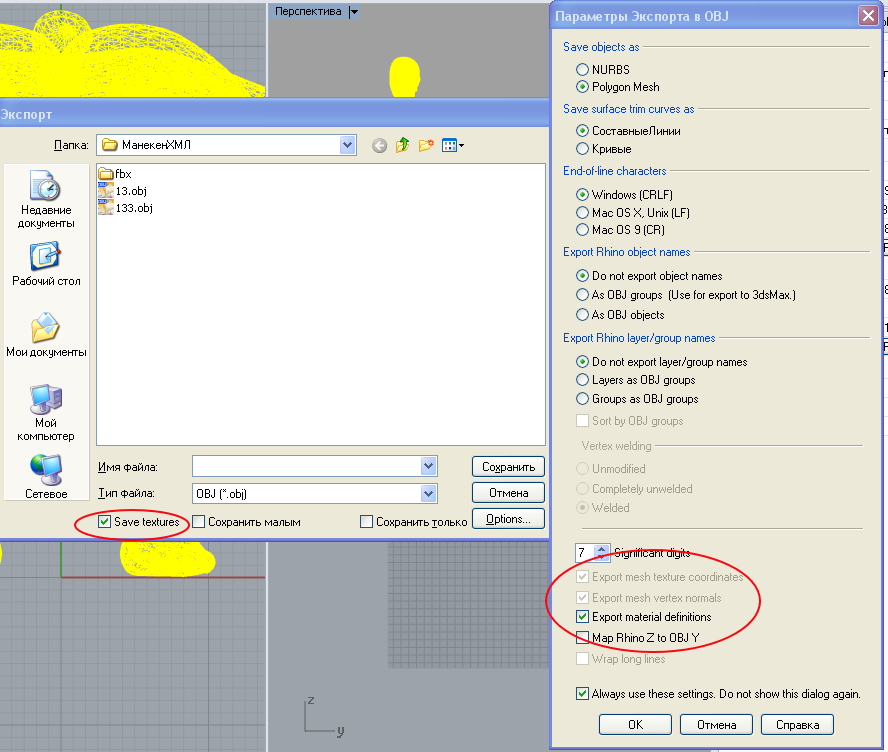Select the 133.obj file

pyautogui.click(x=126, y=208)
